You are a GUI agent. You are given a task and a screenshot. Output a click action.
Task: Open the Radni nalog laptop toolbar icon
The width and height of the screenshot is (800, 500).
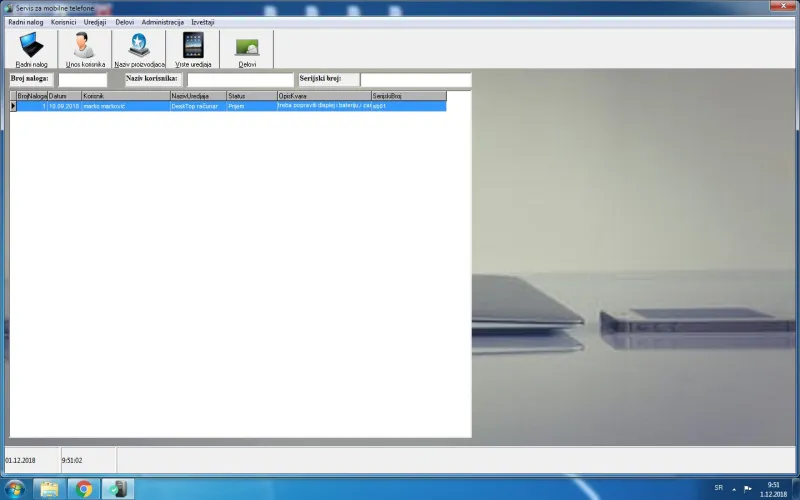[x=31, y=49]
